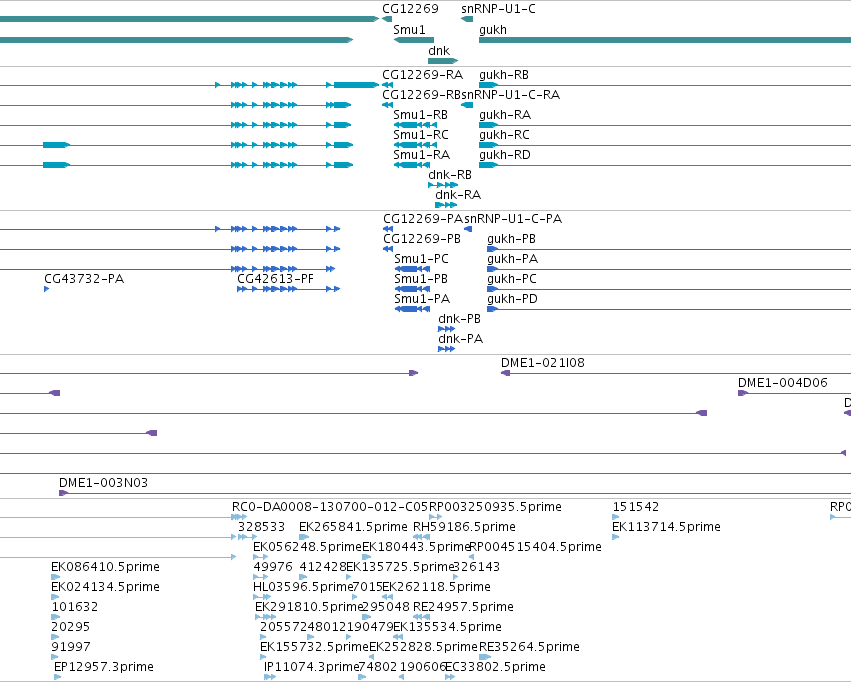
Task: Select gukh-RA transcript label
Action: click(x=505, y=115)
